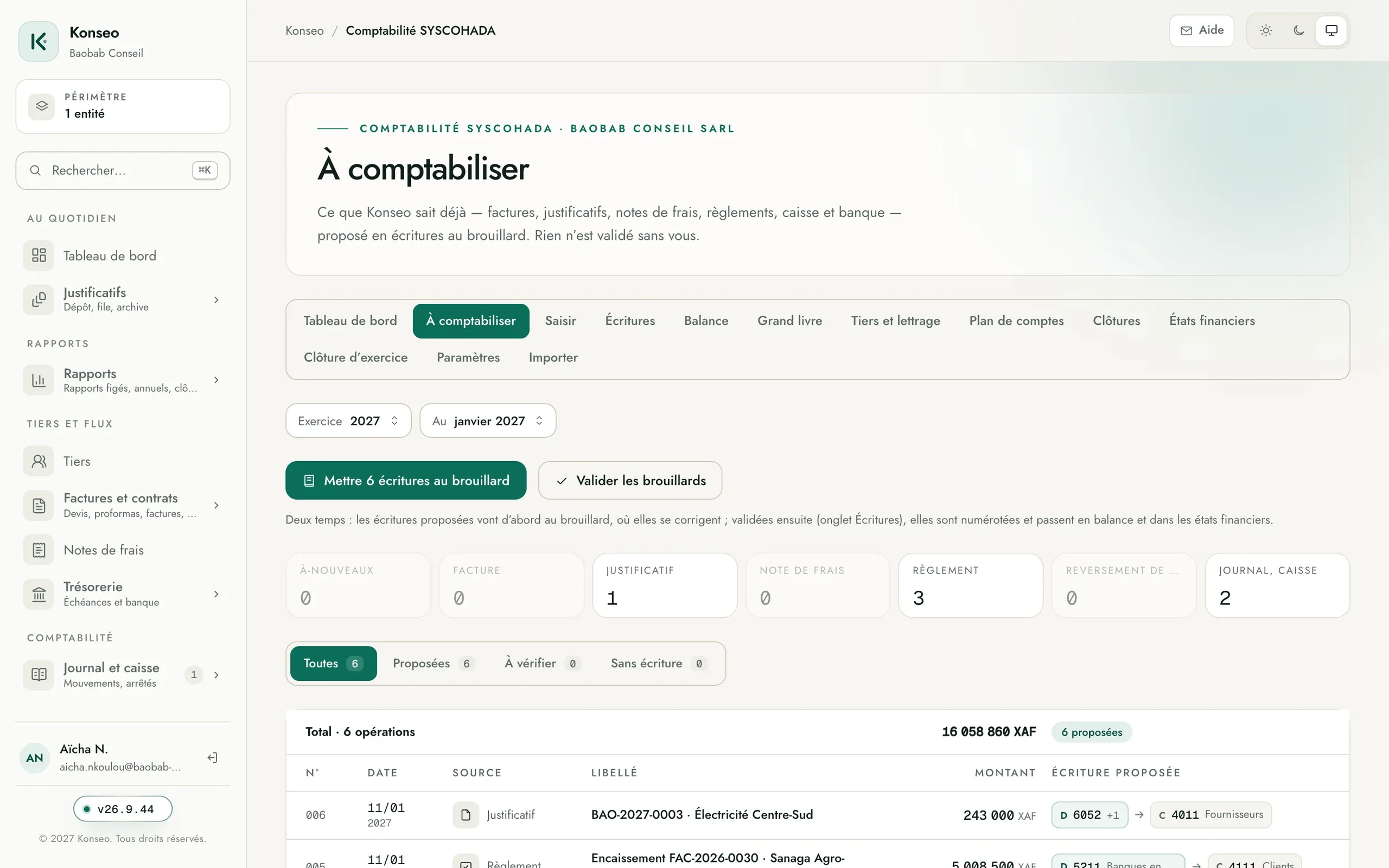Filter the list by À vérifier
The image size is (1389, 868).
[x=543, y=663]
